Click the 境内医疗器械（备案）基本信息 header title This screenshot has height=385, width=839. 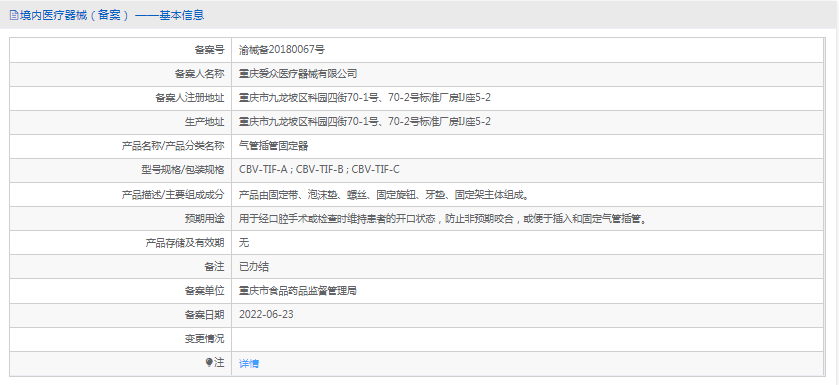(112, 16)
